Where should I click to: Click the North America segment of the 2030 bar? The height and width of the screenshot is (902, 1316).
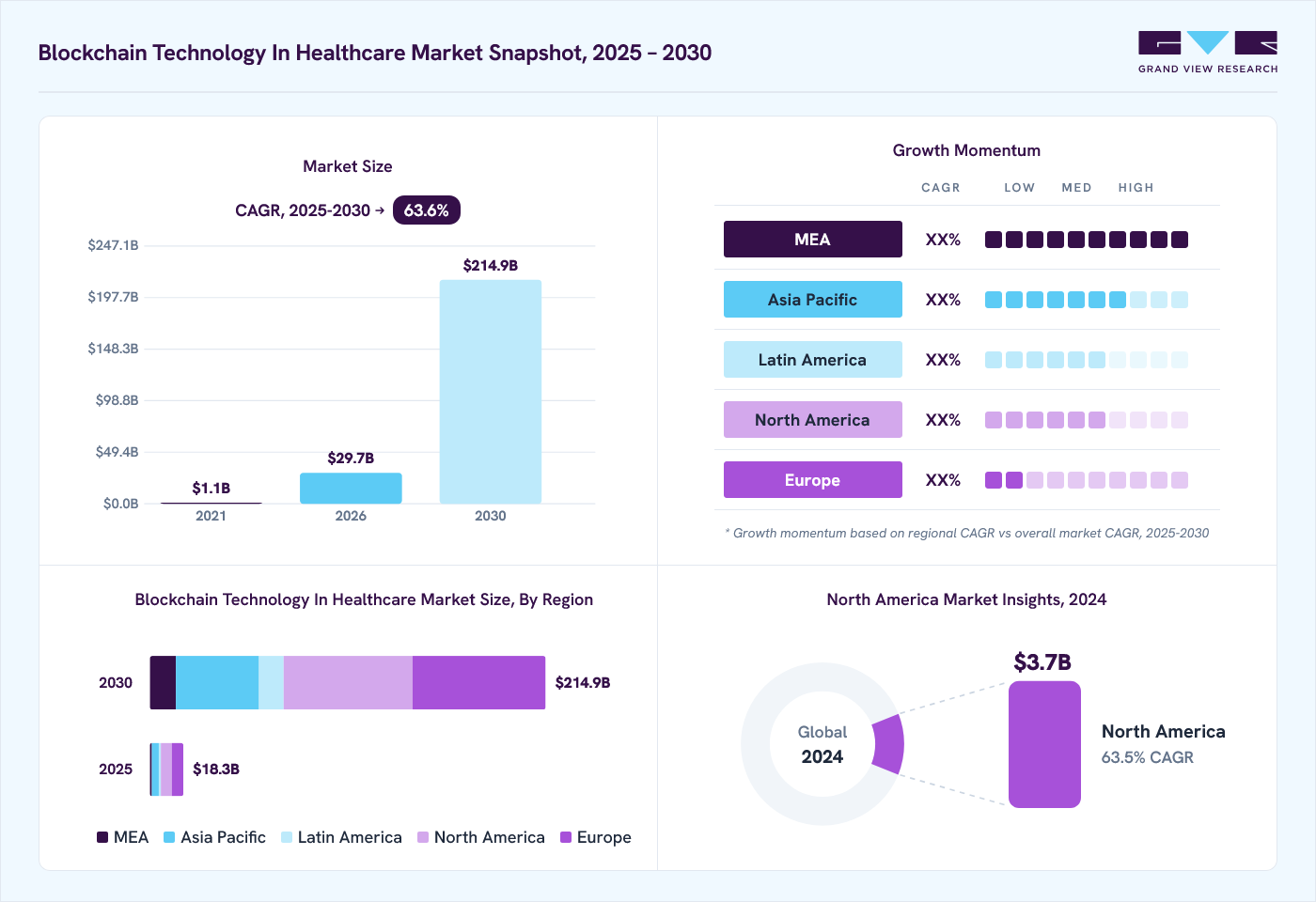pos(348,683)
